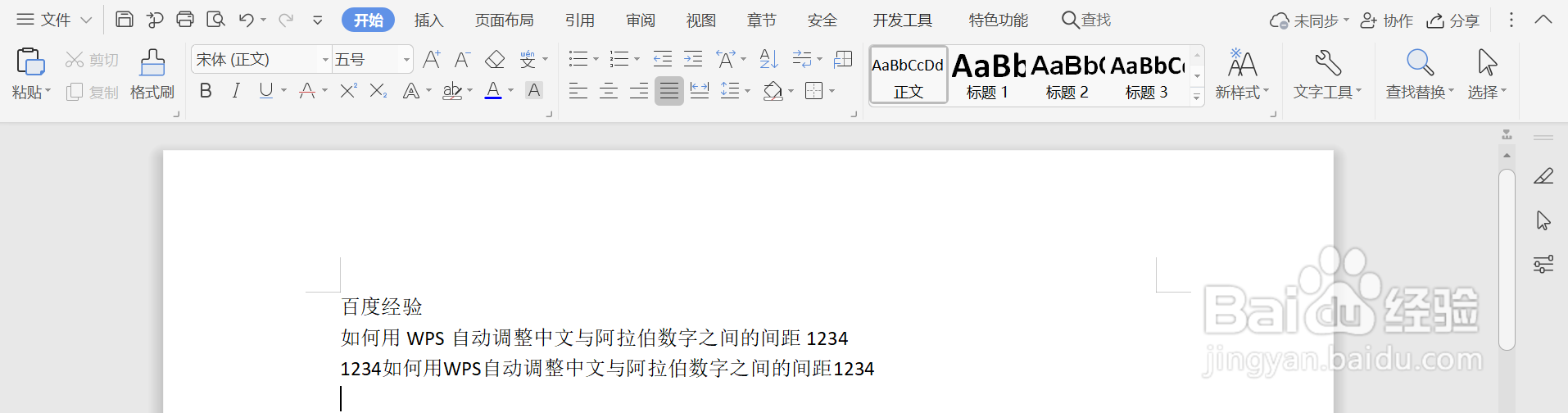Switch to 页面布局 tab
The image size is (1568, 413).
504,20
